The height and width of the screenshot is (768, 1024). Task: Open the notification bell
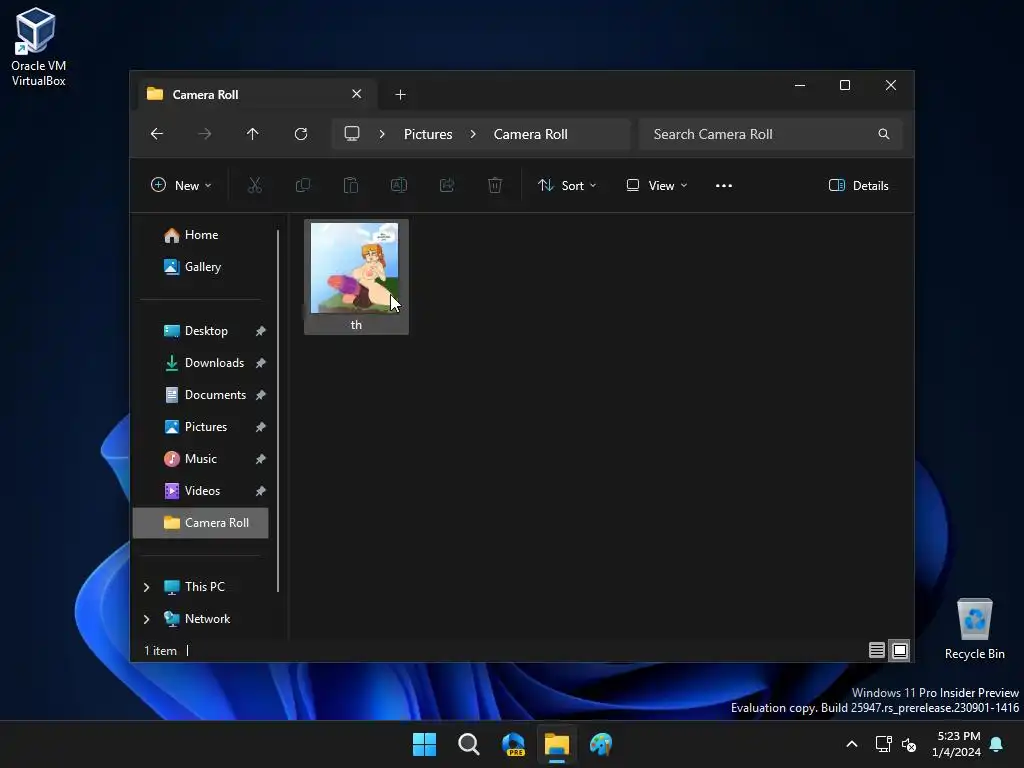click(997, 744)
